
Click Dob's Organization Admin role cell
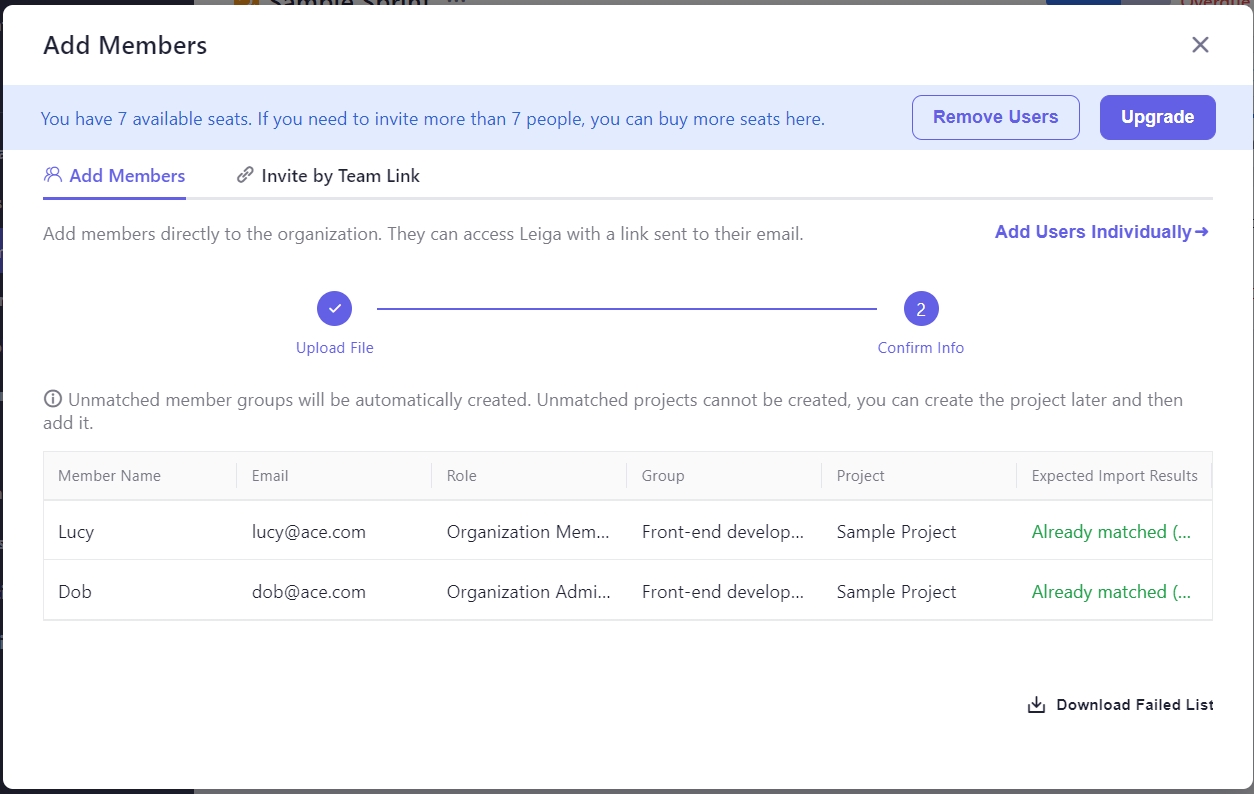coord(528,592)
